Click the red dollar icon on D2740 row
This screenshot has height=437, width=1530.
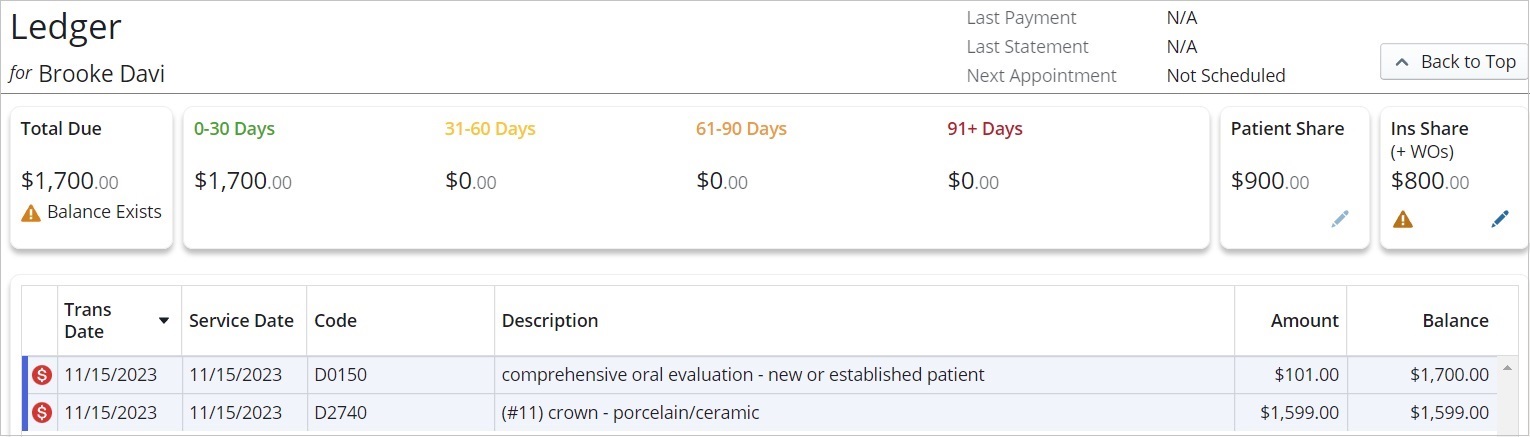tap(41, 412)
